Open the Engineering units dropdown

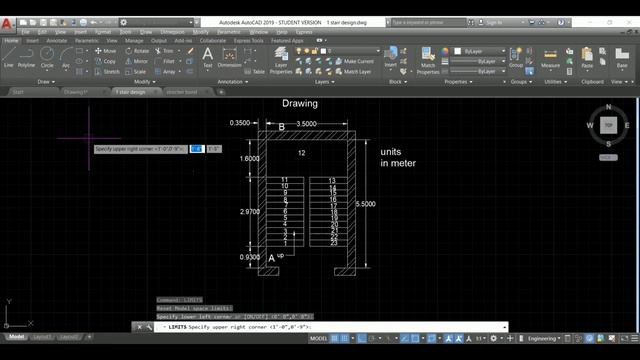point(544,338)
